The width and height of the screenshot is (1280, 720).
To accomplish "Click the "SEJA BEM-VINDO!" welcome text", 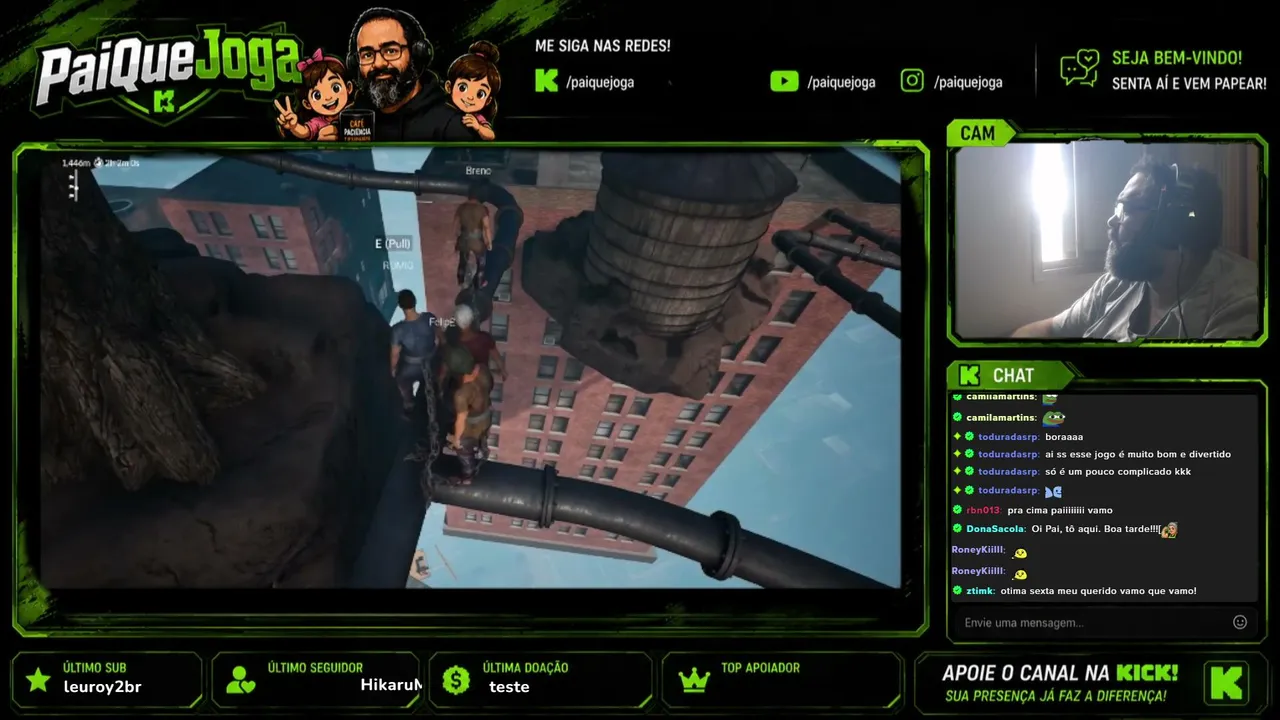I will pyautogui.click(x=1177, y=59).
